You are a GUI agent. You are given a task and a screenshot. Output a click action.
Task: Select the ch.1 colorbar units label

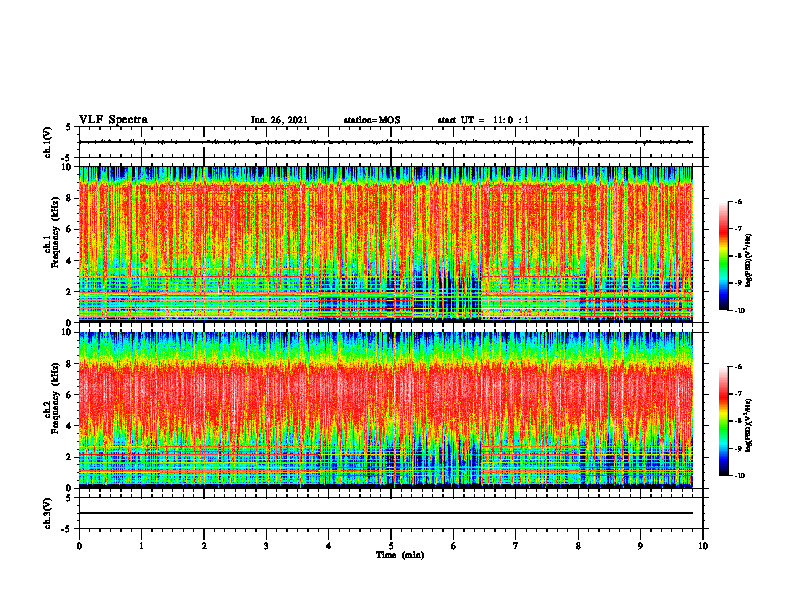click(x=749, y=261)
